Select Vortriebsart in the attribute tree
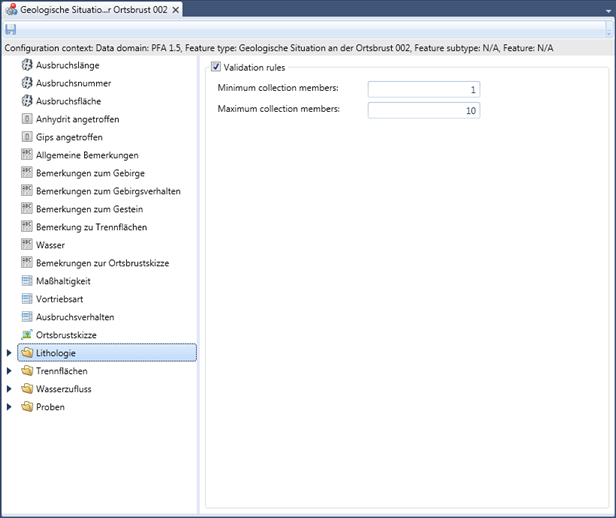616x518 pixels. coord(66,299)
